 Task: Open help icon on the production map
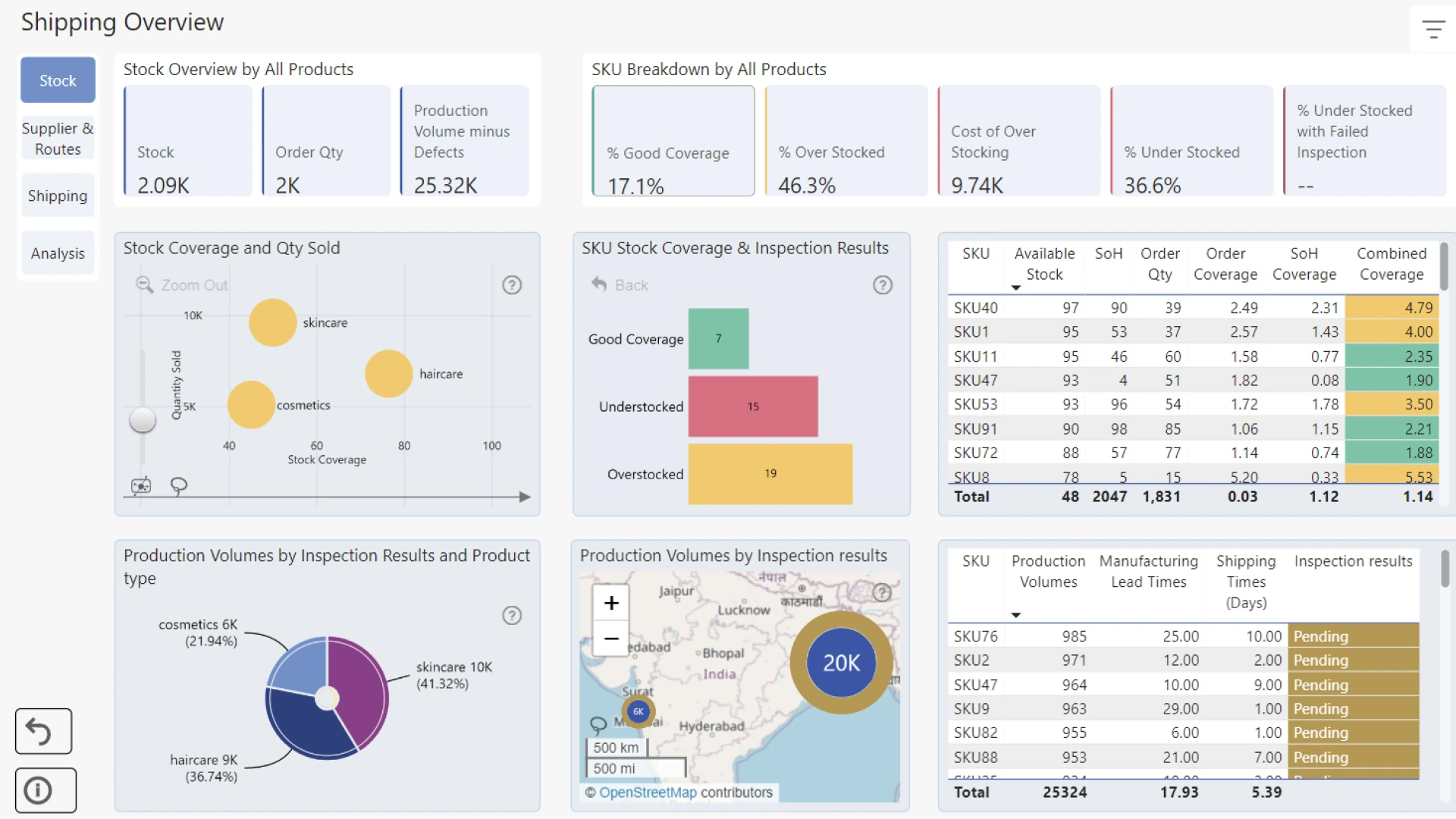882,592
